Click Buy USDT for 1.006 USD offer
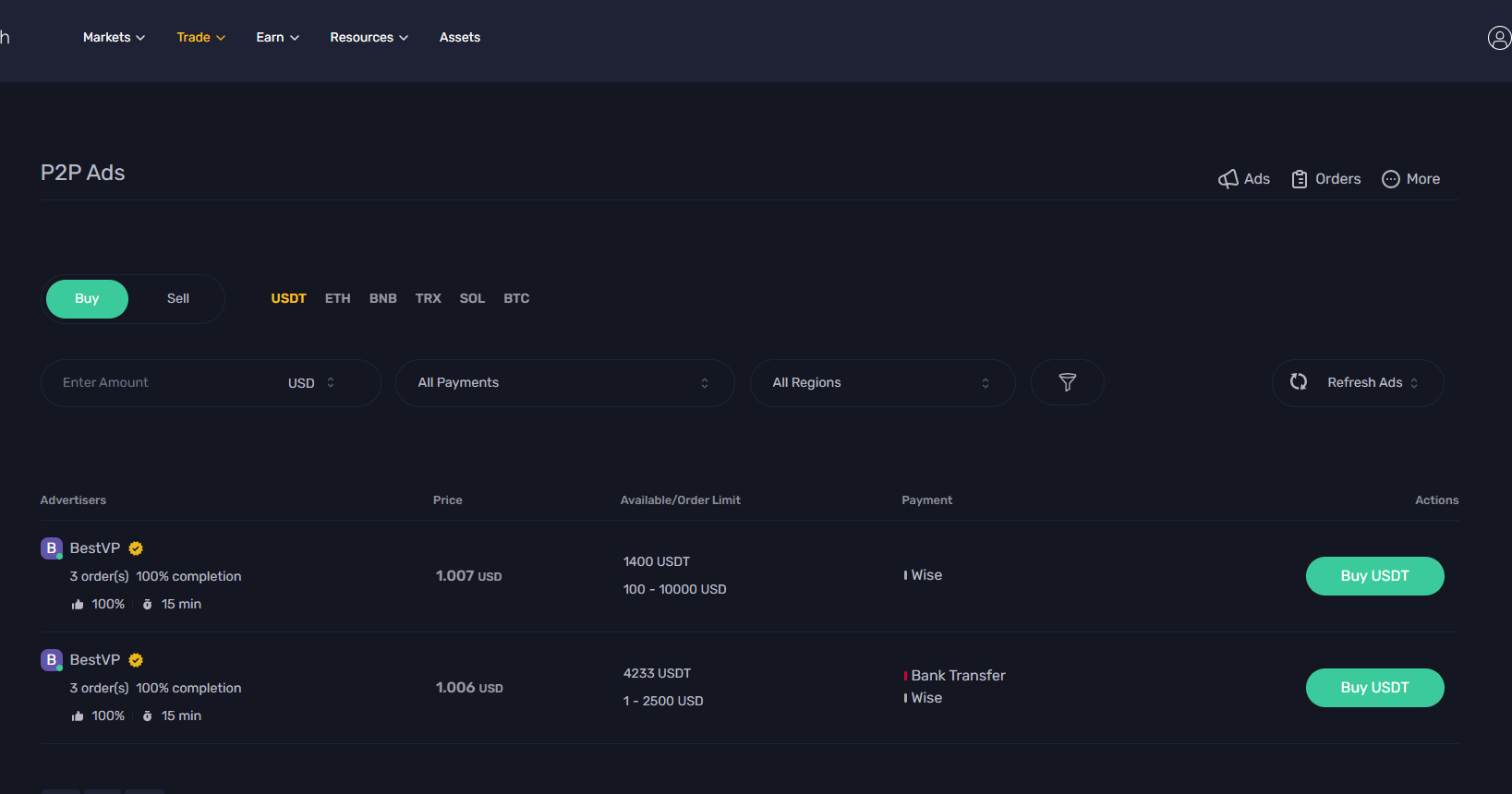The width and height of the screenshot is (1512, 794). [1374, 688]
